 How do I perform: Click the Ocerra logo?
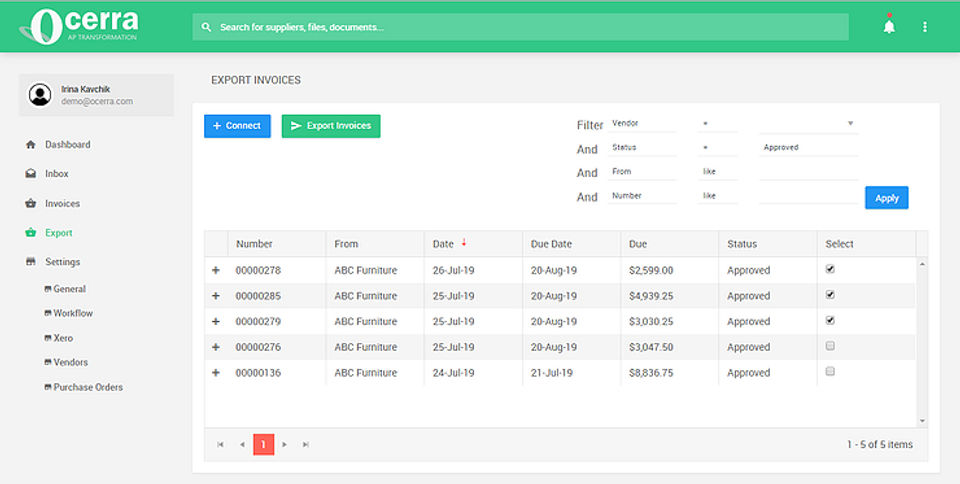pos(80,26)
